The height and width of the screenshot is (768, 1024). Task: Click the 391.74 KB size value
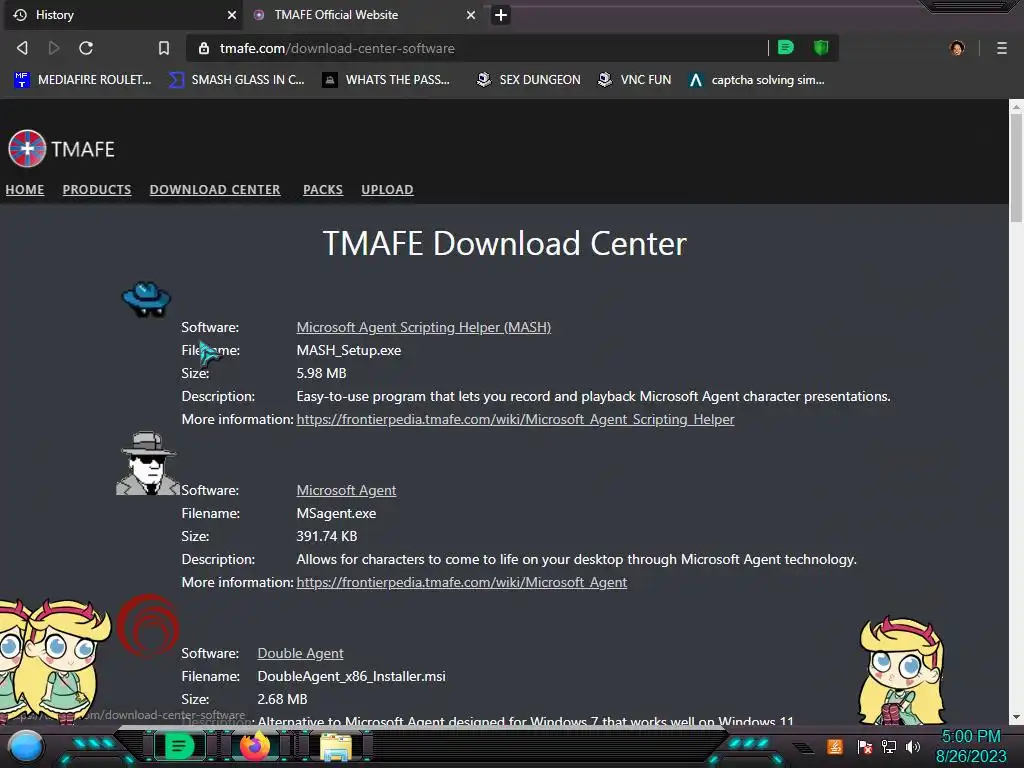pyautogui.click(x=327, y=536)
